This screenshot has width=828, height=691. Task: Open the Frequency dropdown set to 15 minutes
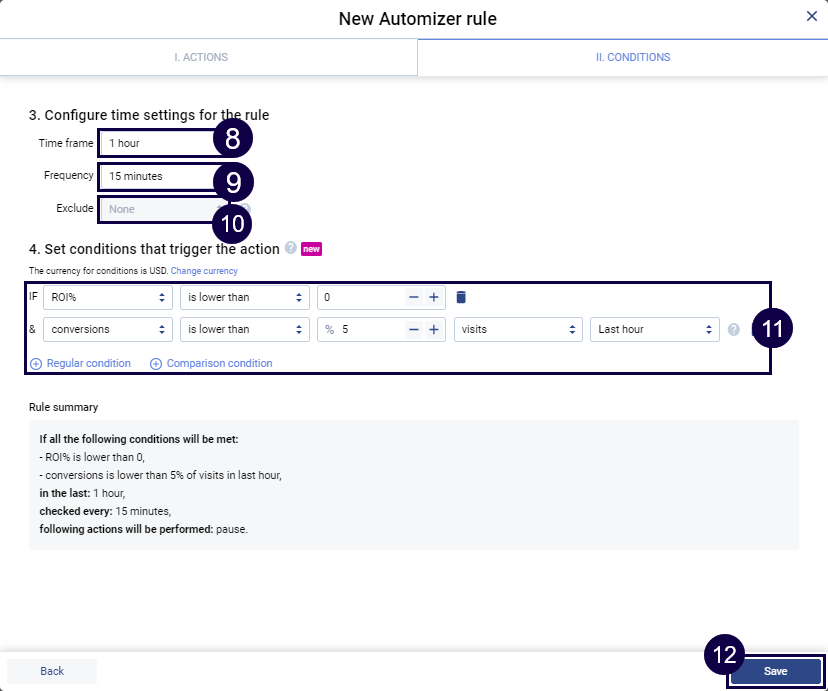point(156,176)
